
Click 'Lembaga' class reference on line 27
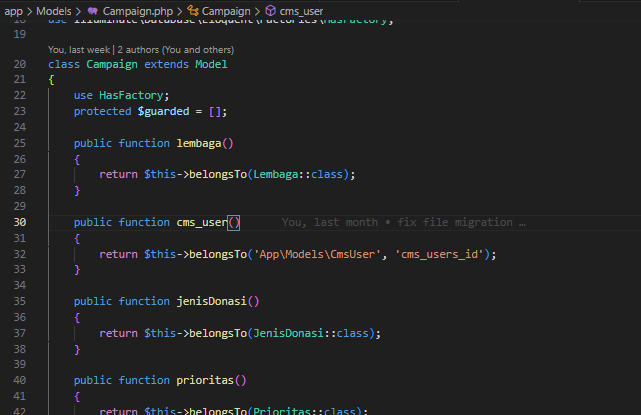coord(276,174)
